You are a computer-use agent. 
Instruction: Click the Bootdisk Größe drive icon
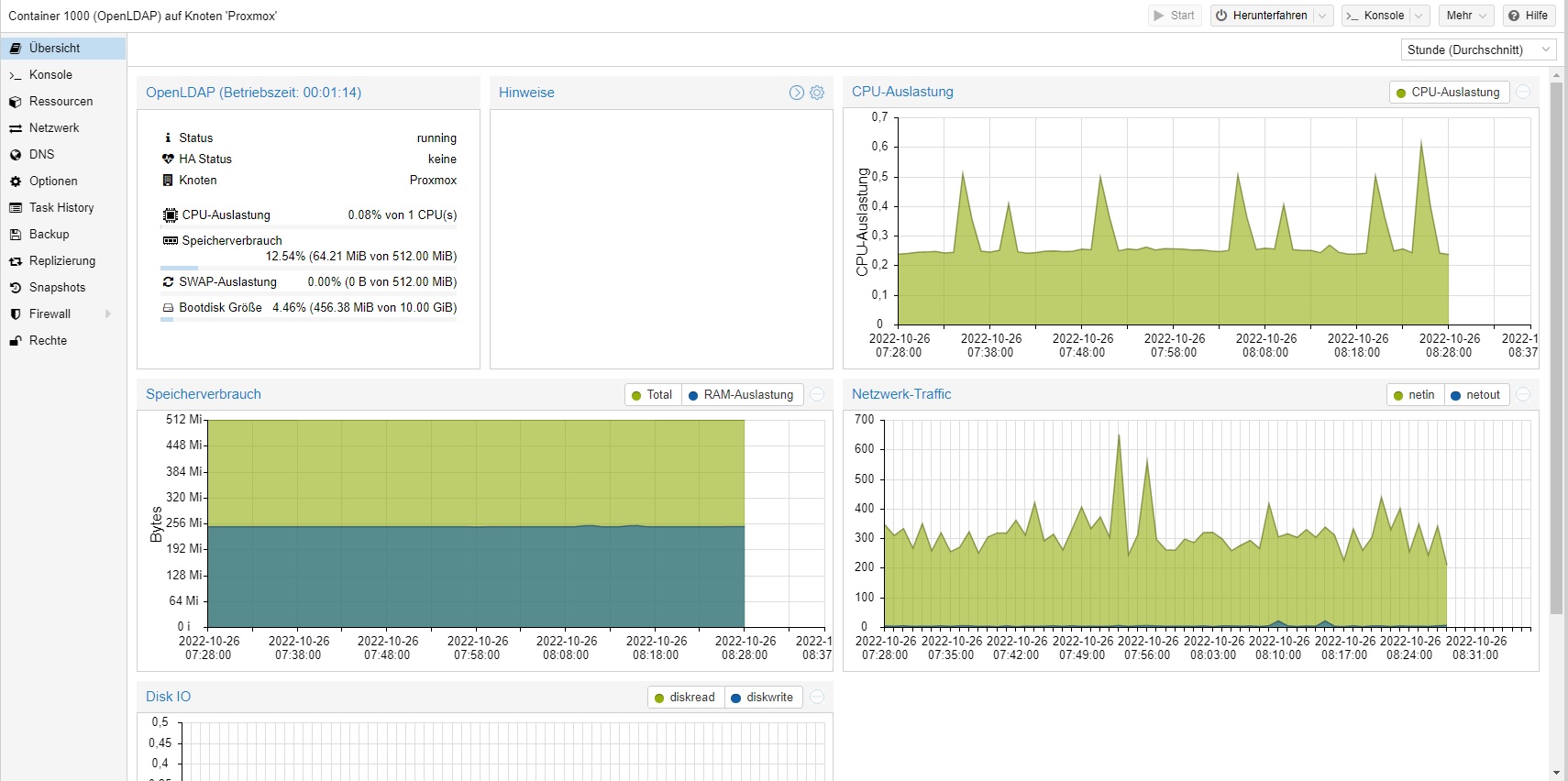pos(168,308)
